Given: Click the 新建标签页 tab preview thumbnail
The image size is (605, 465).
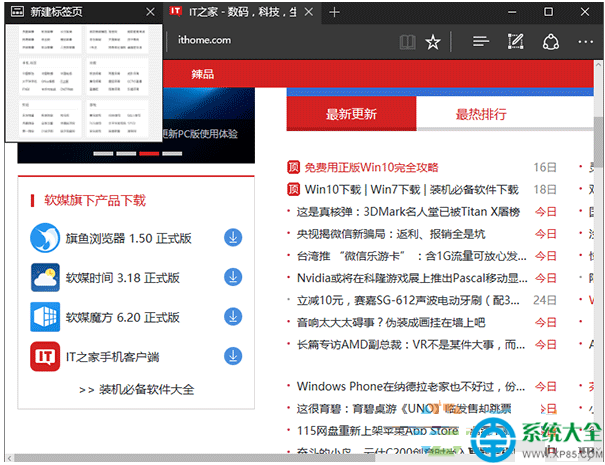Looking at the screenshot, I should click(x=84, y=83).
